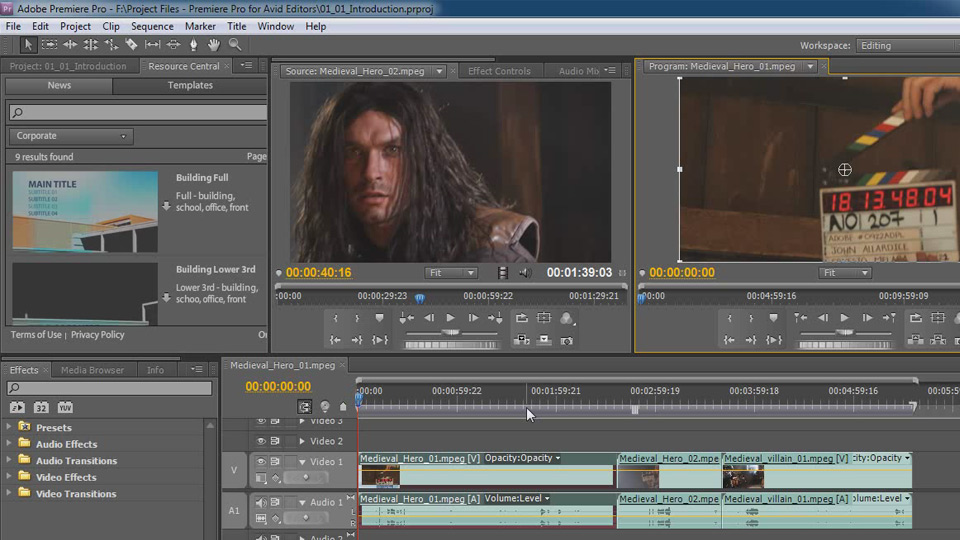Play In to Out in Source monitor

click(x=380, y=340)
